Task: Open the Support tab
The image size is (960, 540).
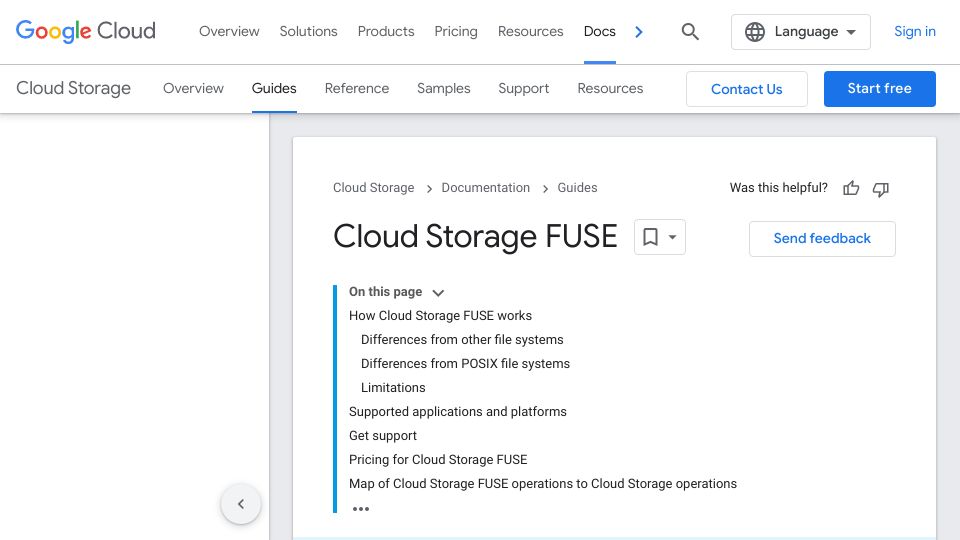Action: coord(523,88)
